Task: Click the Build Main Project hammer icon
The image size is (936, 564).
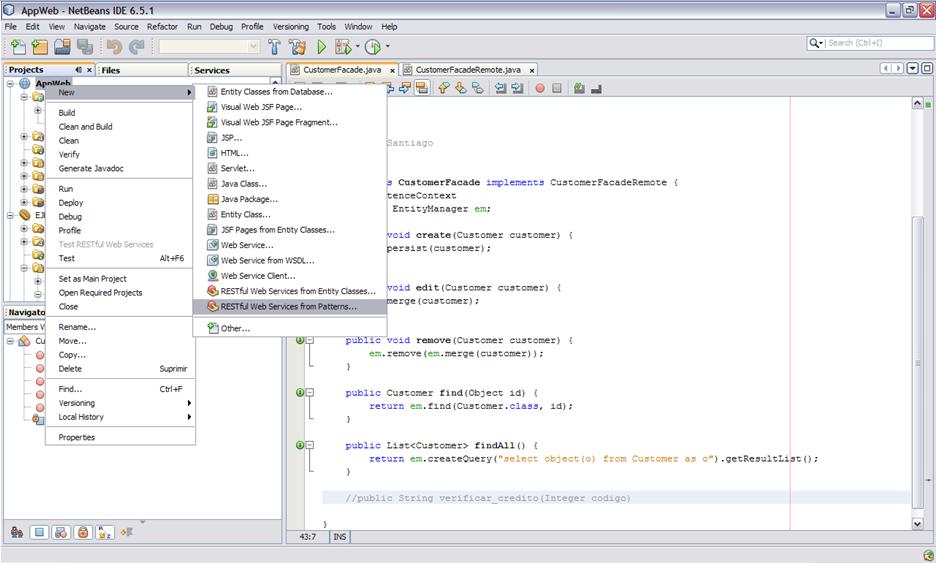Action: tap(274, 47)
